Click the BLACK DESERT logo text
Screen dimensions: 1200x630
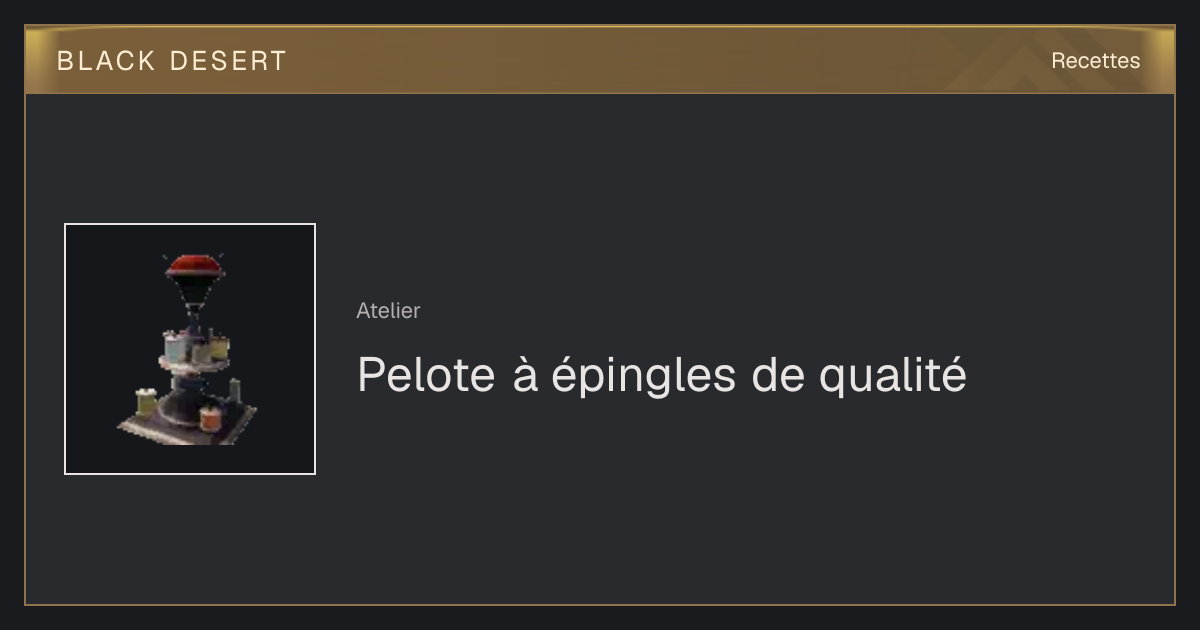click(172, 61)
